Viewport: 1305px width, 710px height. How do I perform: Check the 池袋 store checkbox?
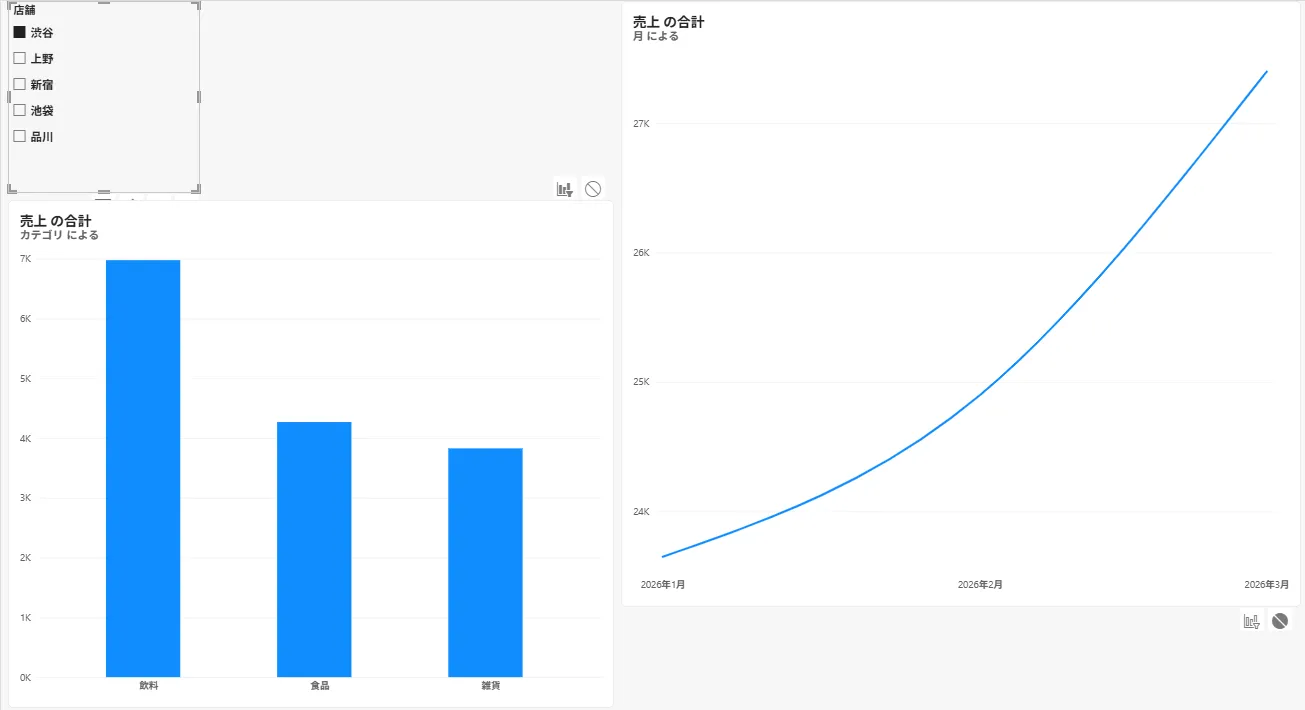[19, 110]
